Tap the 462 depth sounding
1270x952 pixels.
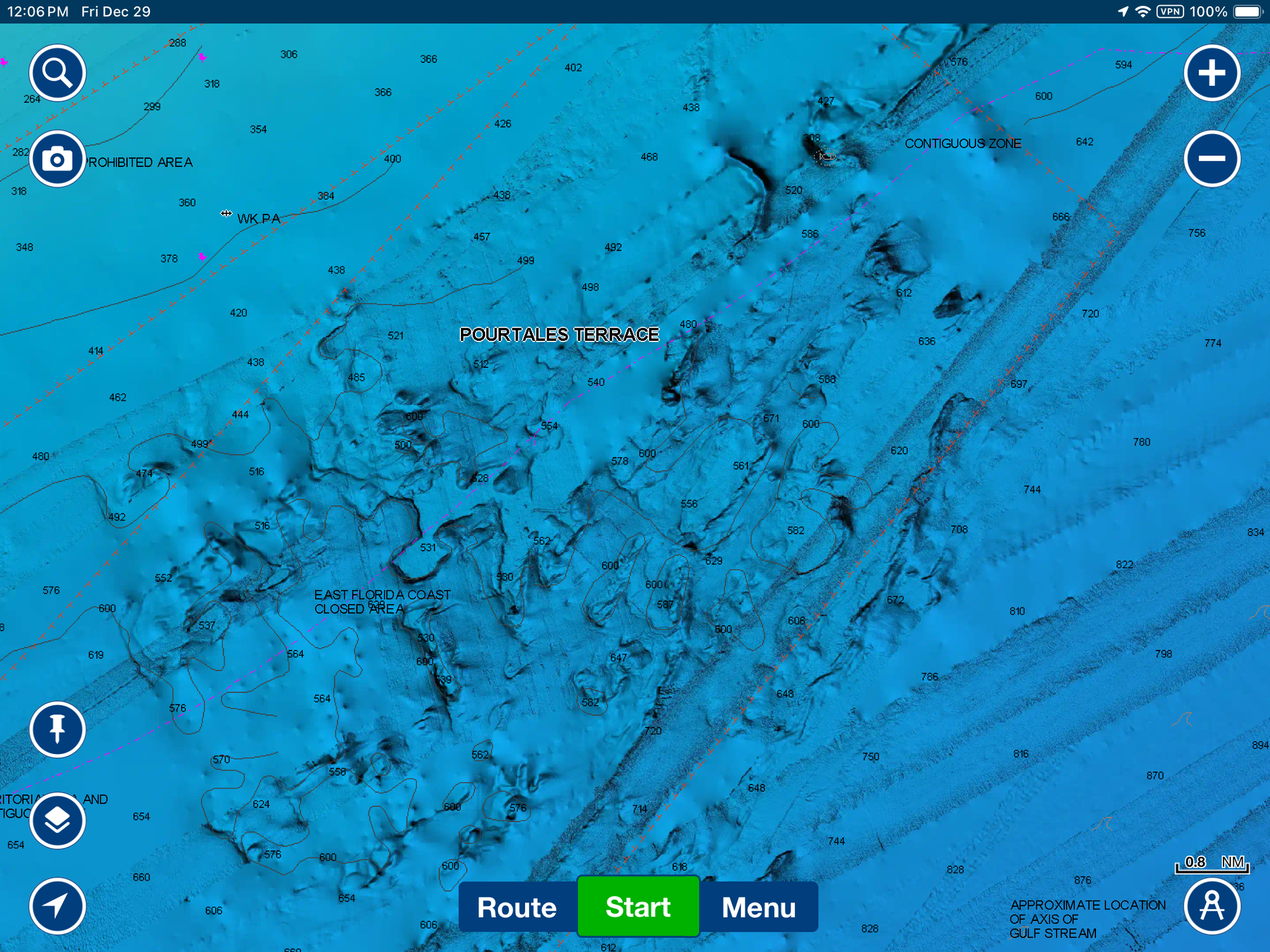[x=117, y=397]
